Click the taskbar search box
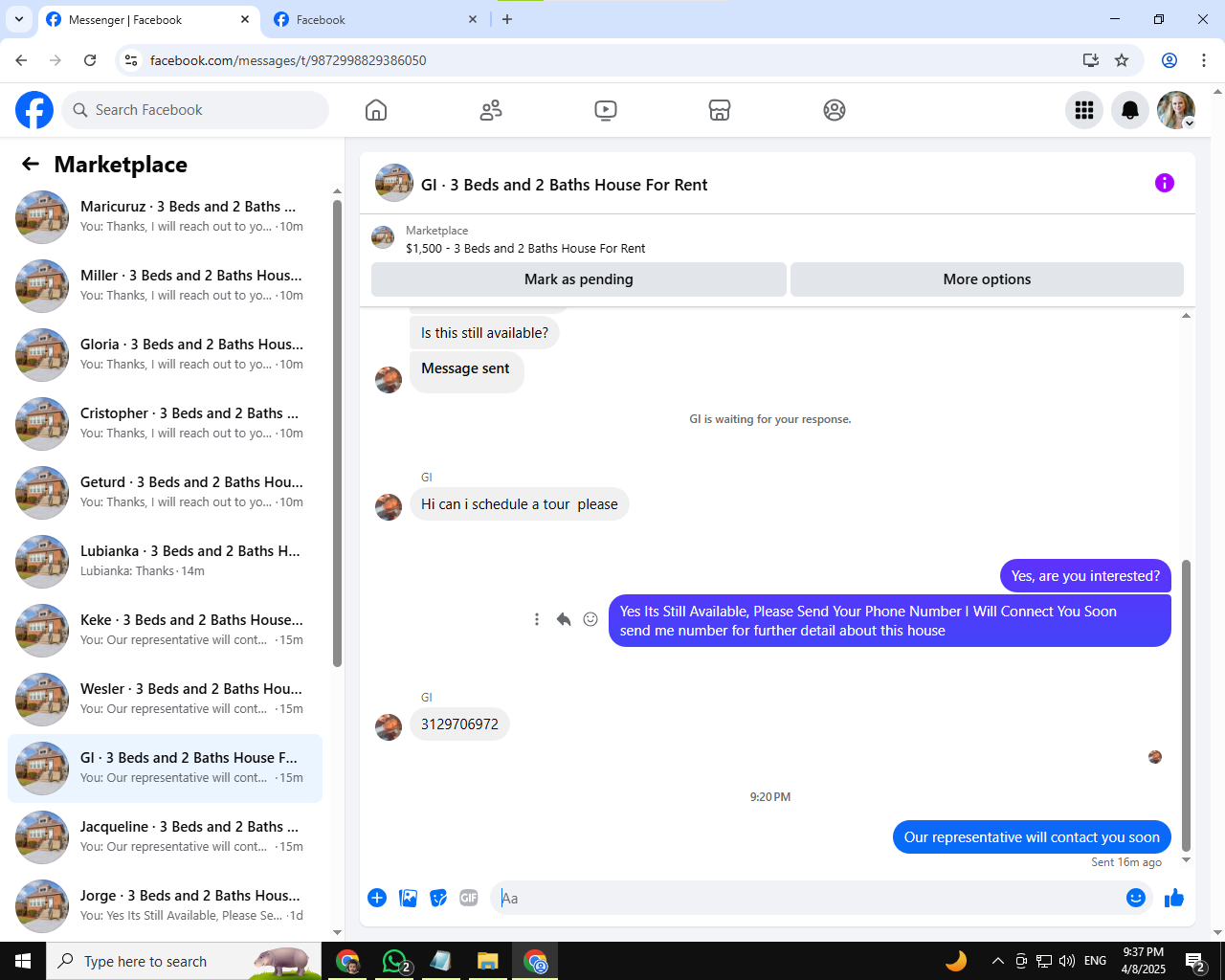Screen dimensions: 1225x980 pos(184,961)
